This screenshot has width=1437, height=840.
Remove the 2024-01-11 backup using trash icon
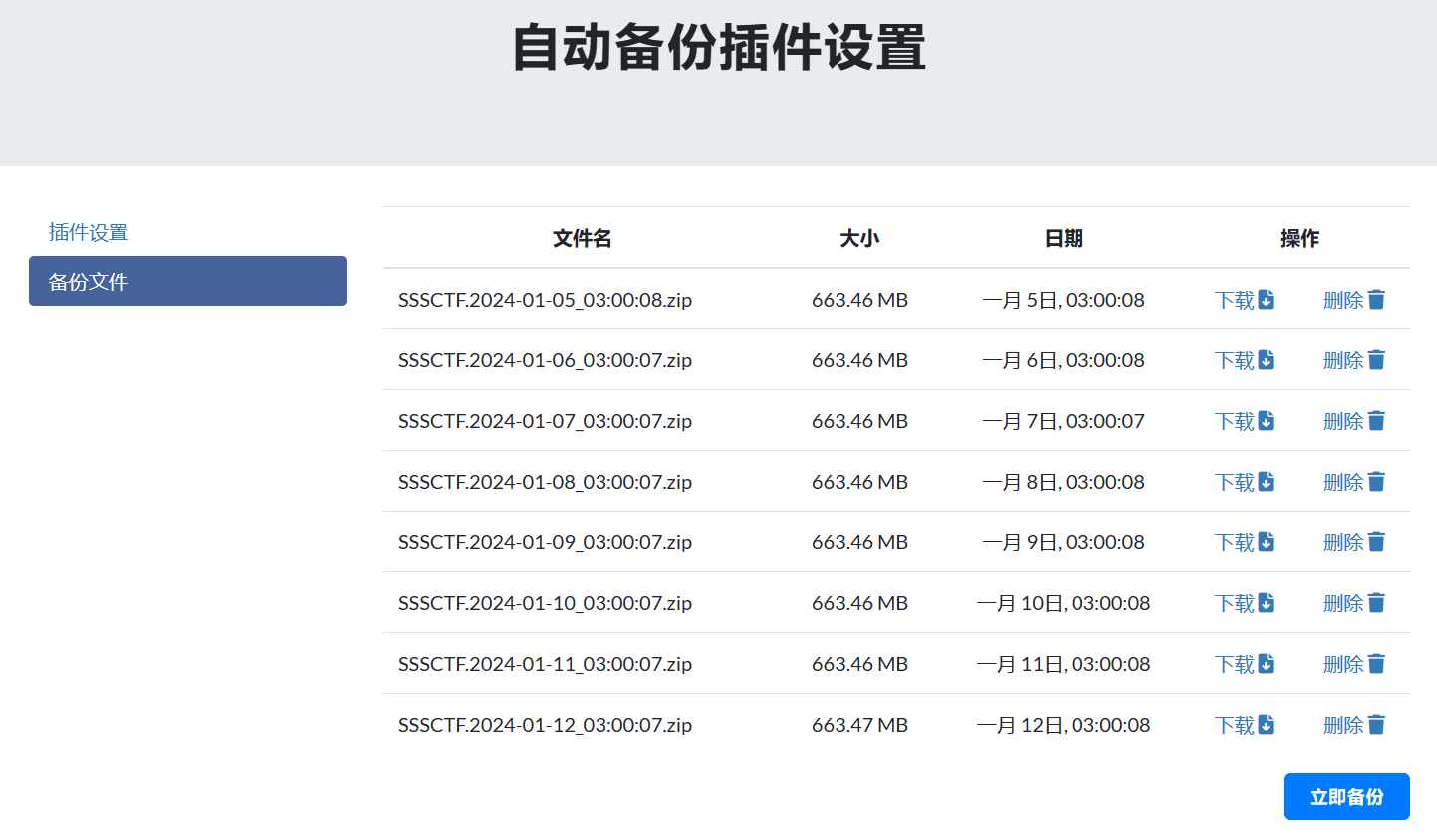(x=1376, y=664)
